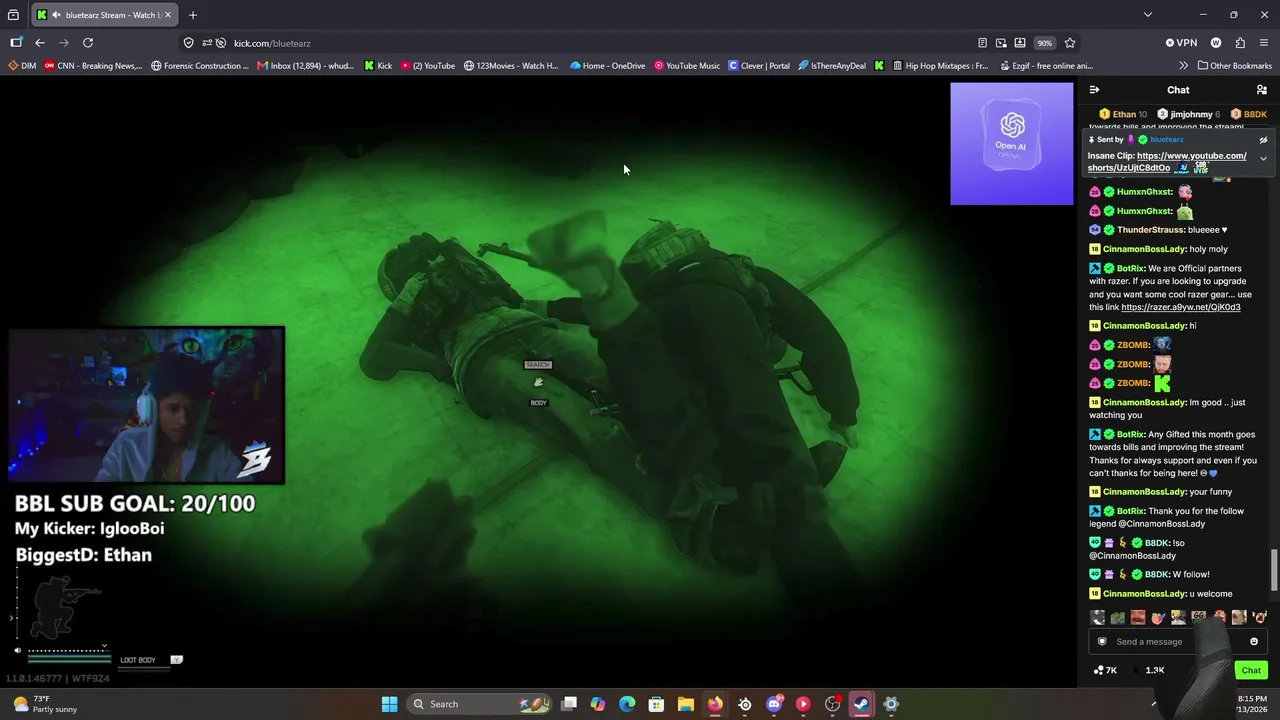Open BotRix's profile from the razer message
Viewport: 1280px width, 720px height.
pos(1130,268)
